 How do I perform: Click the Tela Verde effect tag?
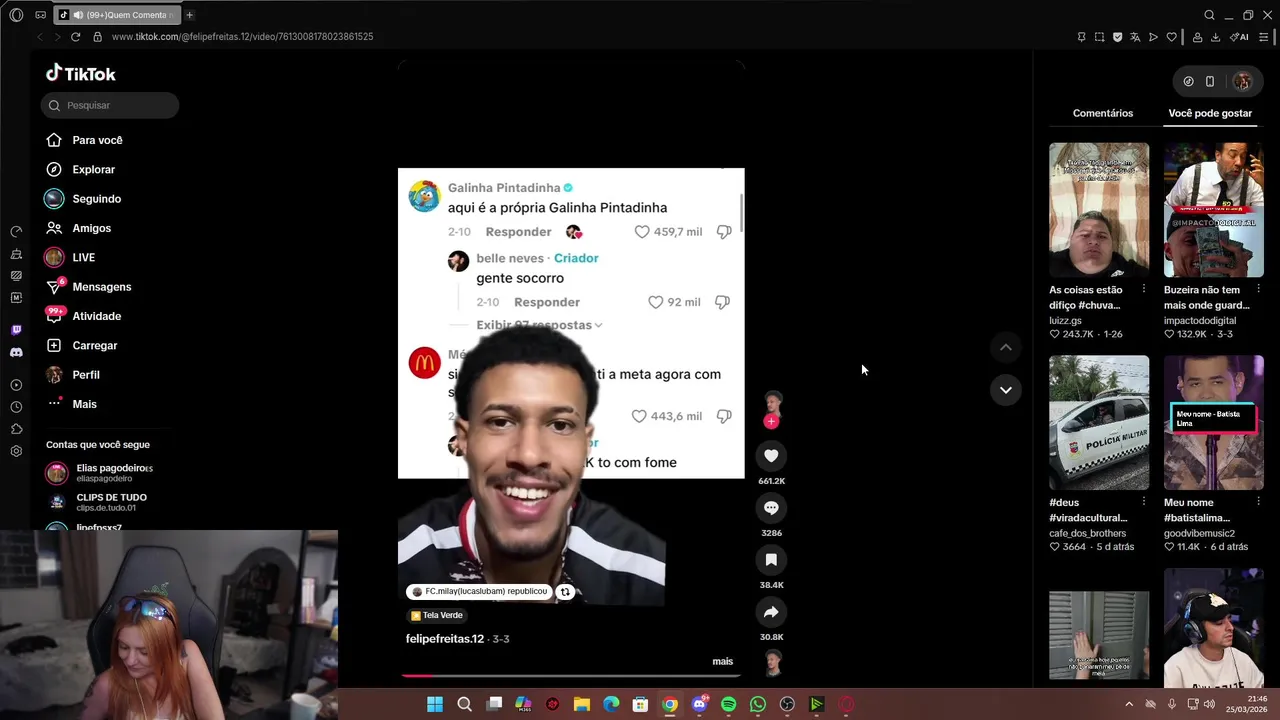coord(437,616)
